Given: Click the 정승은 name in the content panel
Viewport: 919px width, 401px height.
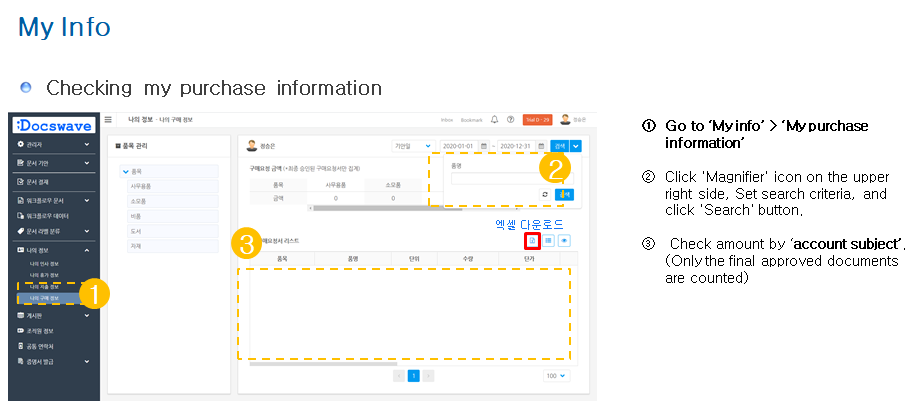Looking at the screenshot, I should coord(267,146).
